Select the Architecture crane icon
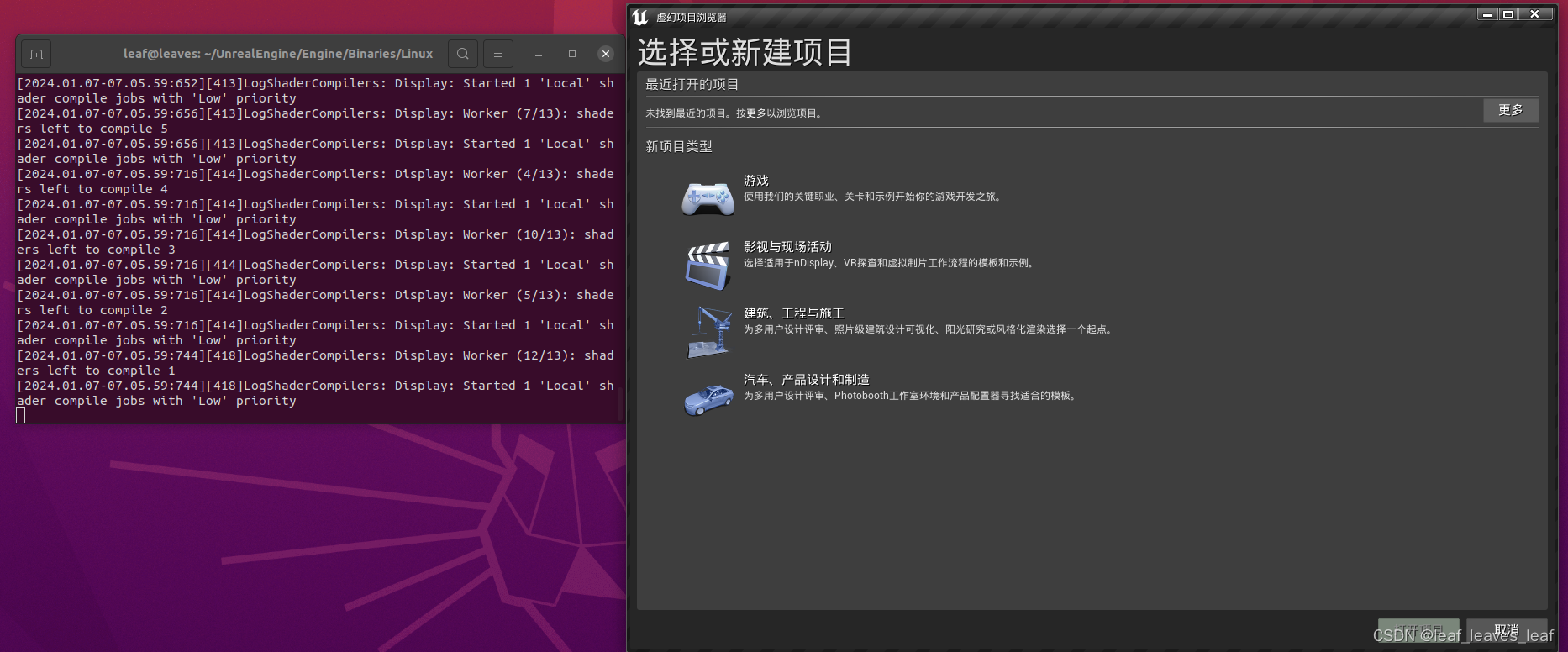This screenshot has height=652, width=1568. click(708, 332)
